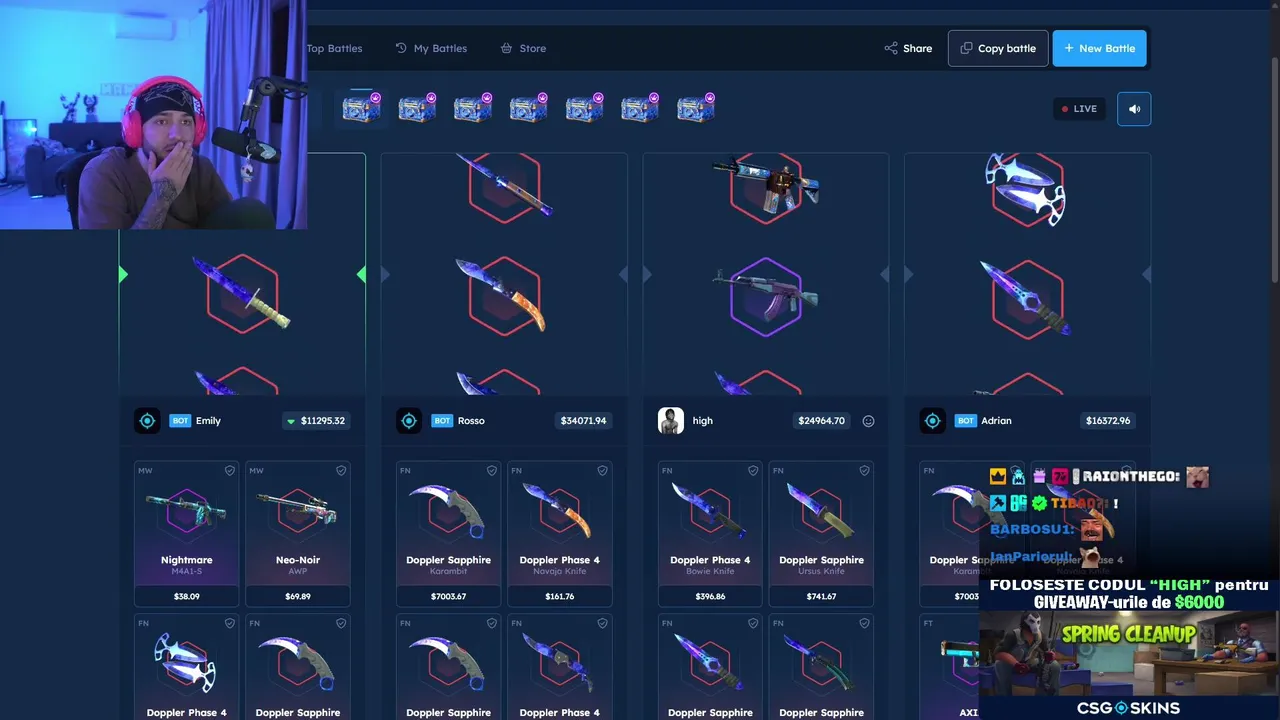Open player high's profile avatar
Screen dimensions: 1280x720
point(671,421)
